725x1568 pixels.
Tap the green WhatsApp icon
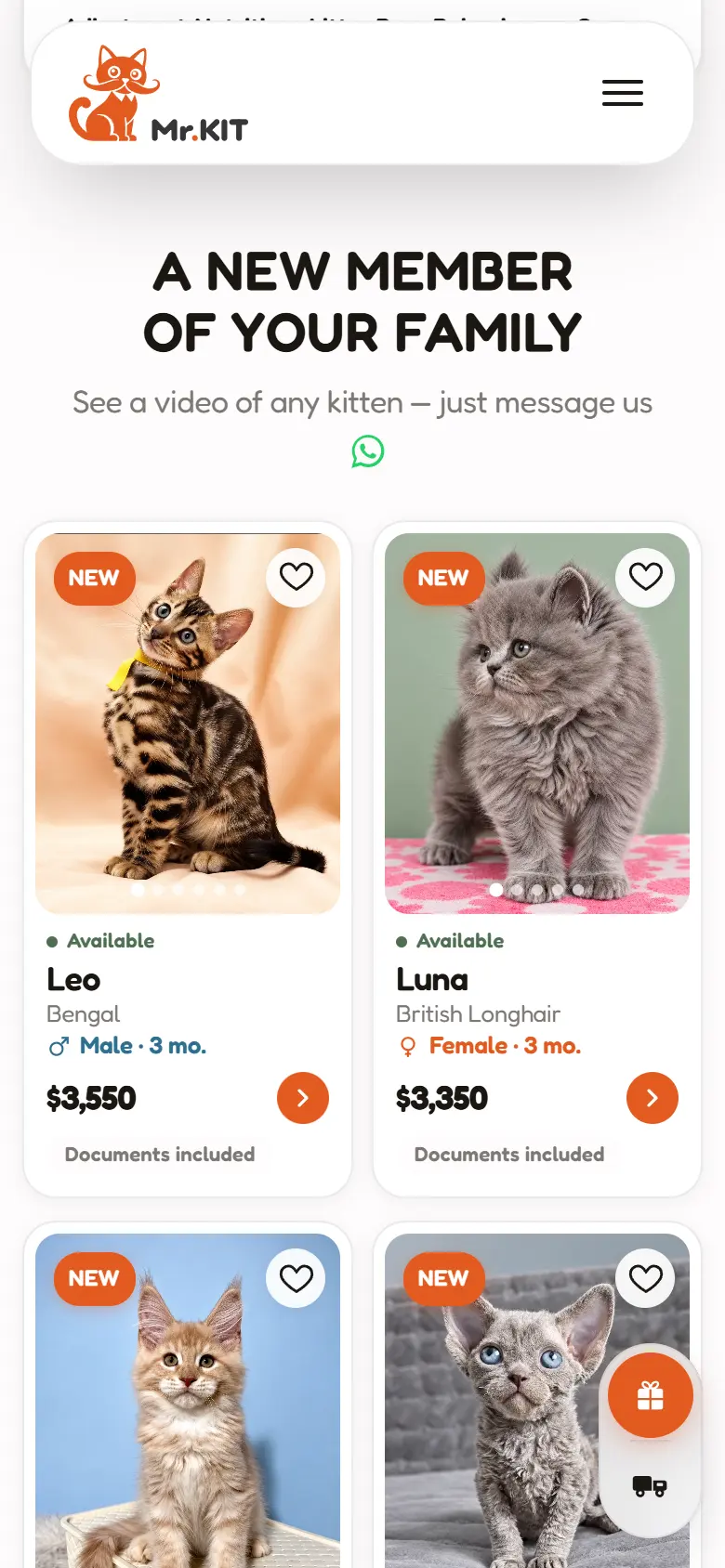pyautogui.click(x=368, y=451)
